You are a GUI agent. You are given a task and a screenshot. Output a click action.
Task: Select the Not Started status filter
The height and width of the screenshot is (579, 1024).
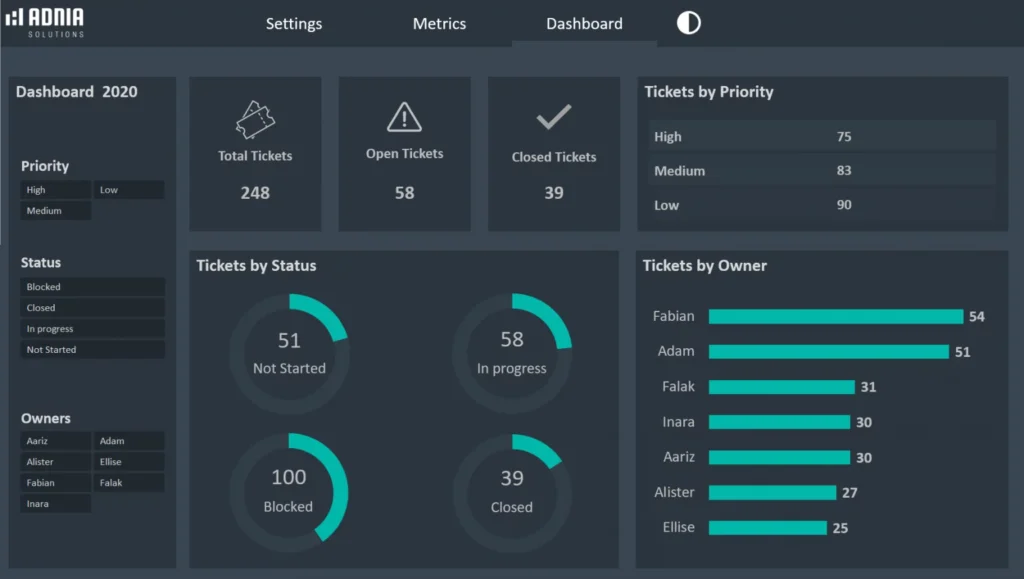[92, 349]
